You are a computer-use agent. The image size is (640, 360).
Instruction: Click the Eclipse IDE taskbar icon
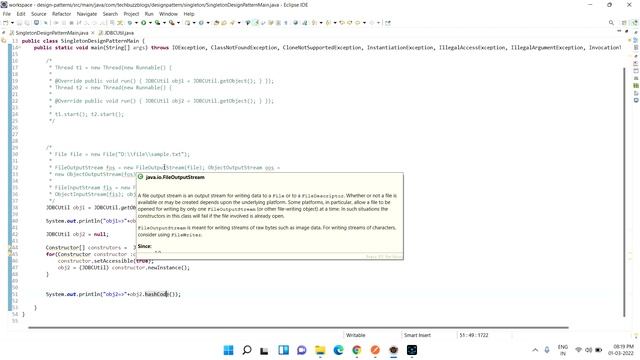[393, 350]
